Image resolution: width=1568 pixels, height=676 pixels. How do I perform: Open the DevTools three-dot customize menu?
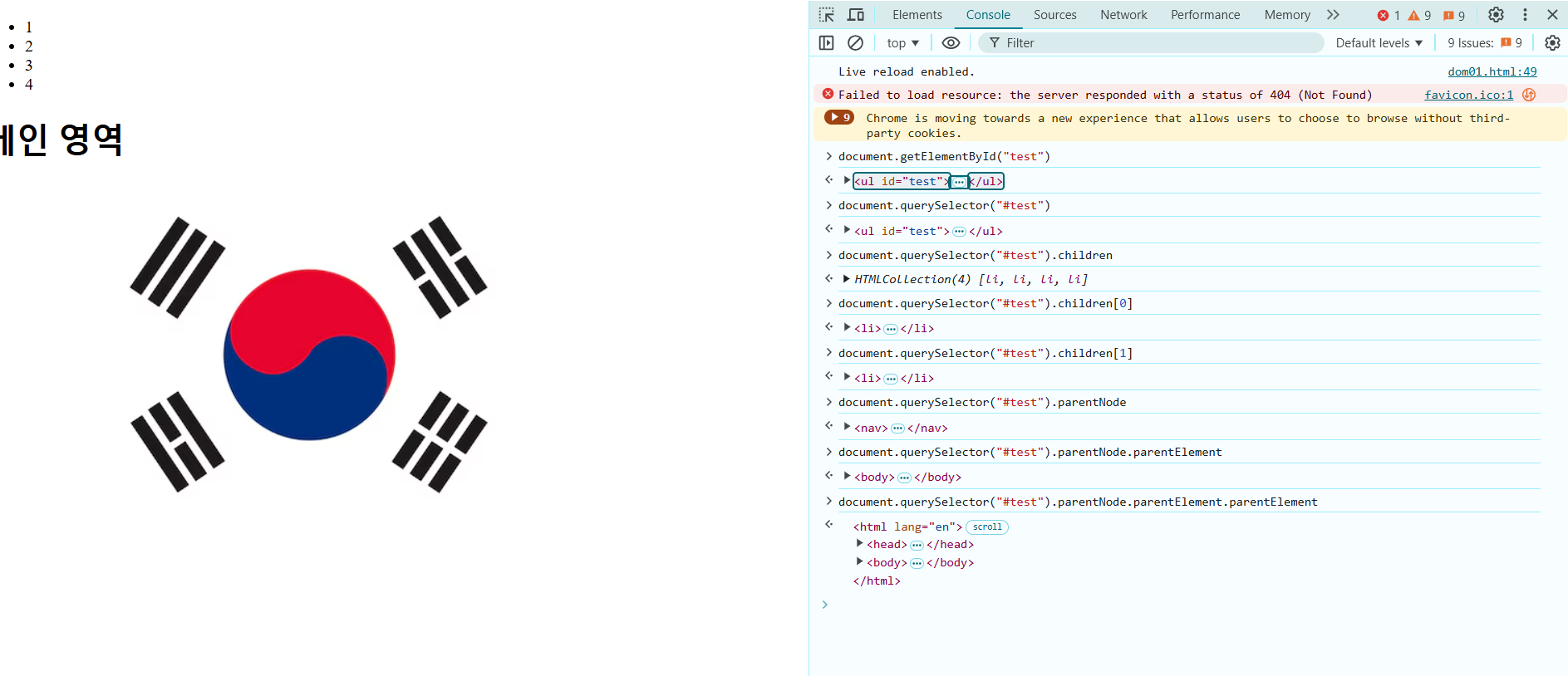click(1525, 15)
